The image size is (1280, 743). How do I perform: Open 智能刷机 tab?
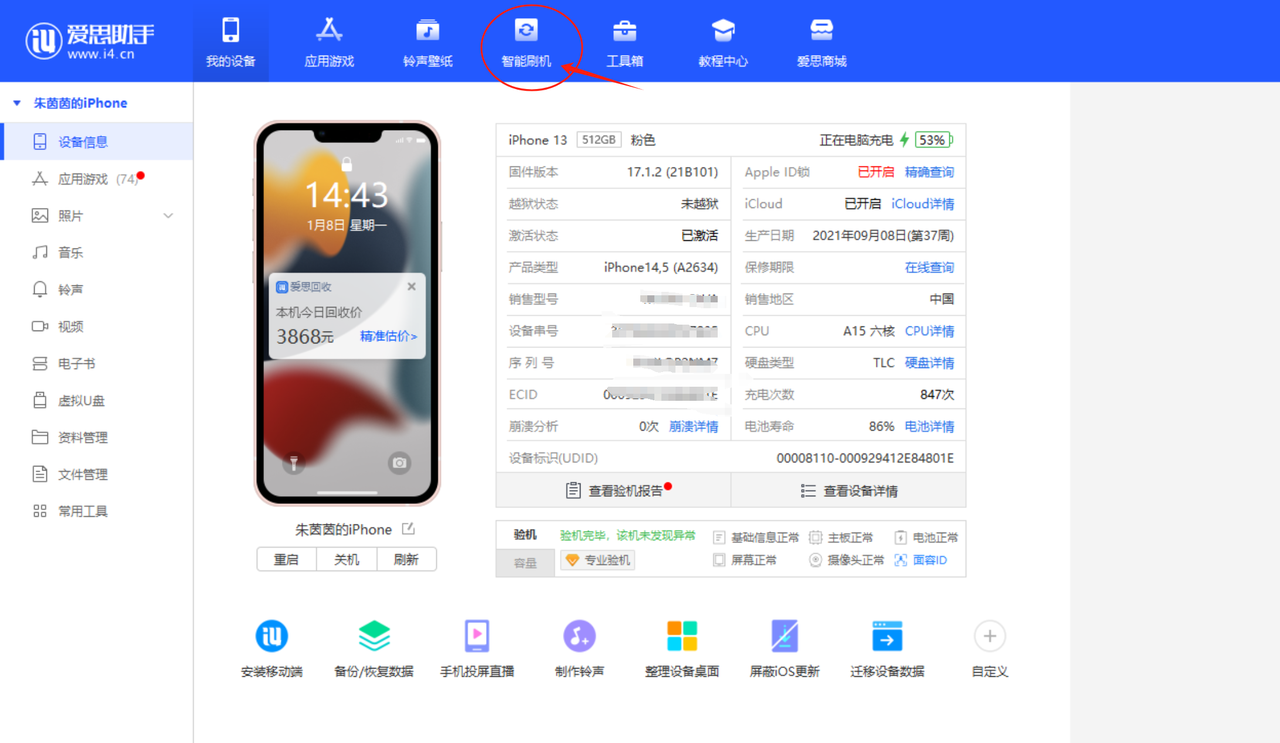[x=526, y=41]
